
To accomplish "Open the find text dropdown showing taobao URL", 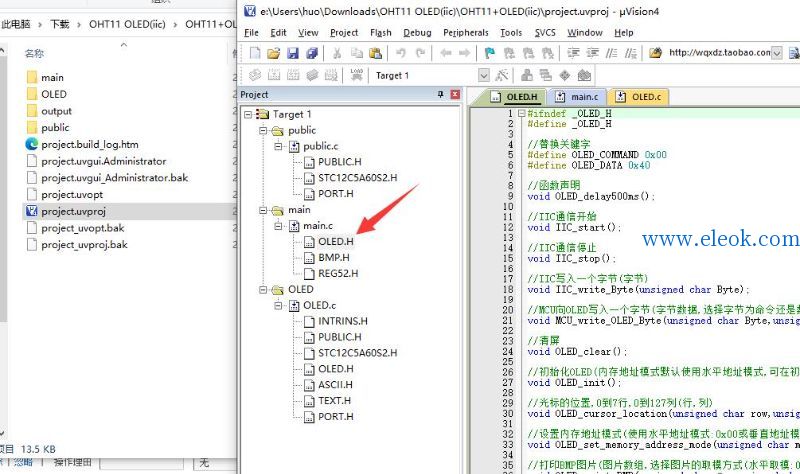I will (777, 53).
